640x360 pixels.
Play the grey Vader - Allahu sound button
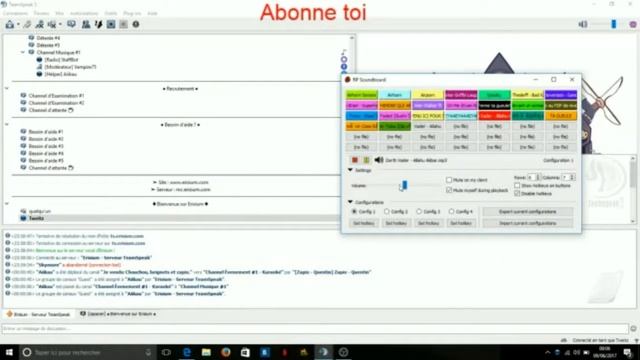coord(428,127)
